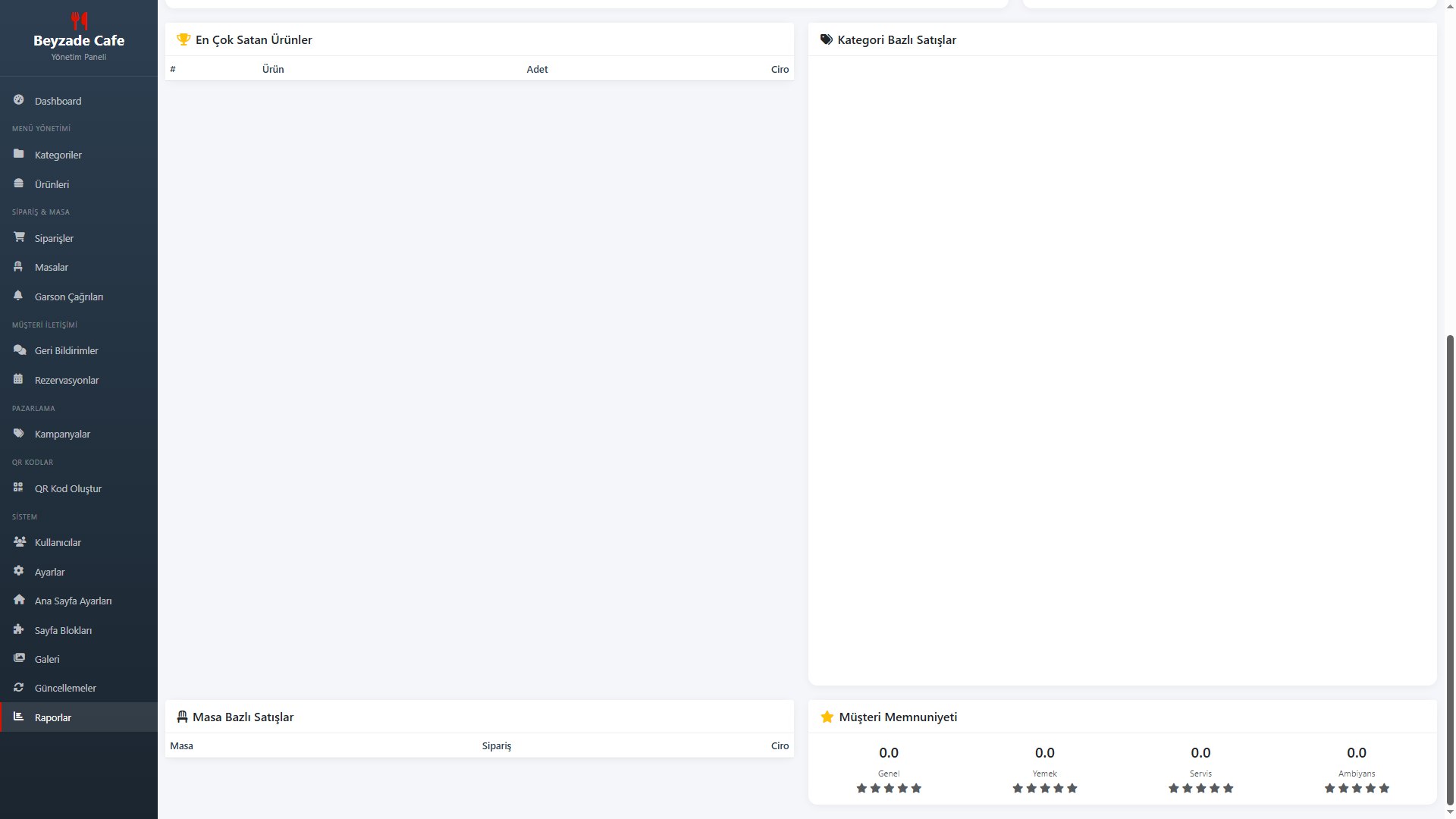
Task: Click the Garson Çağrıları bell icon
Action: click(19, 296)
